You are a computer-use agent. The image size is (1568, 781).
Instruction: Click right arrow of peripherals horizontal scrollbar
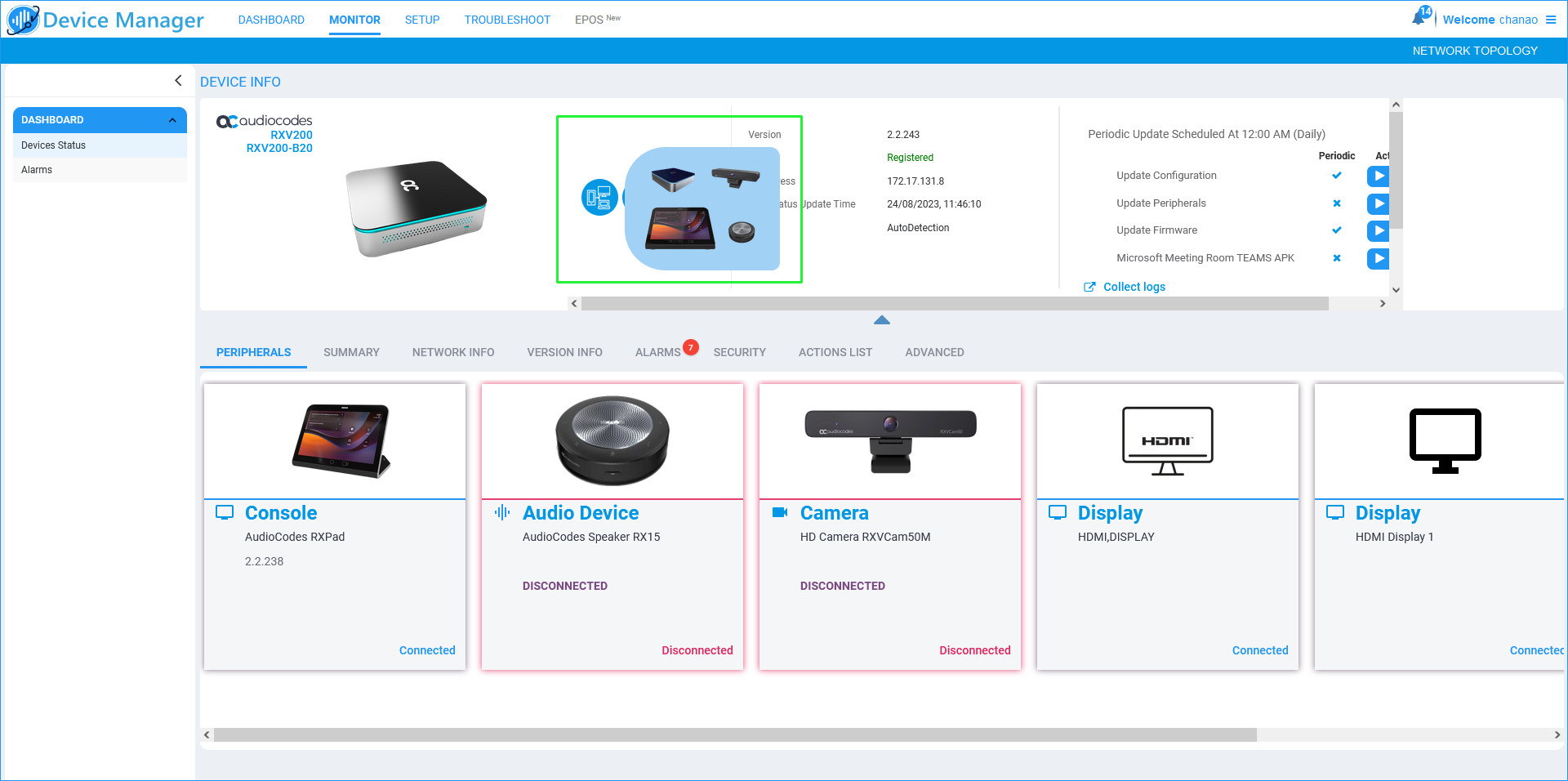click(1557, 735)
